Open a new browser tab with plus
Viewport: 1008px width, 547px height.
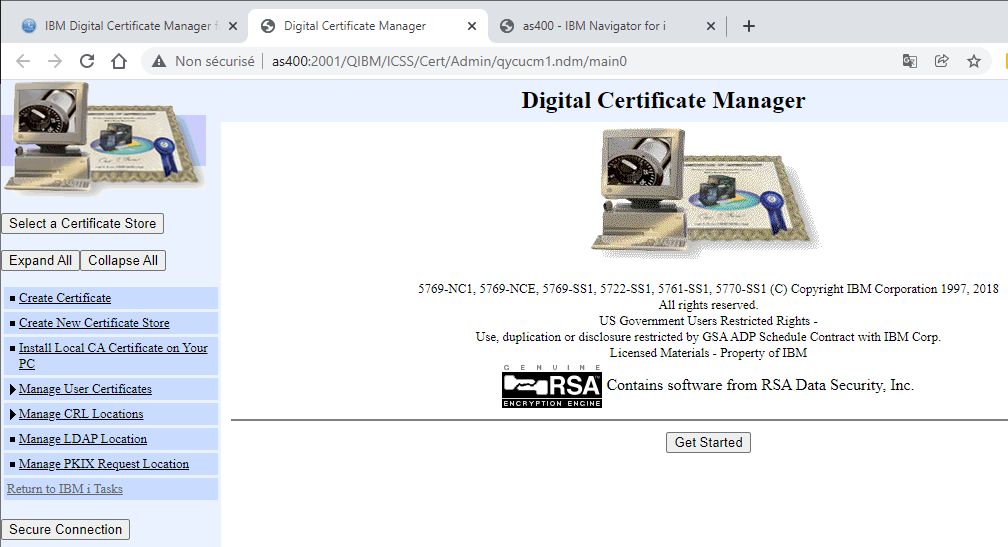point(749,26)
